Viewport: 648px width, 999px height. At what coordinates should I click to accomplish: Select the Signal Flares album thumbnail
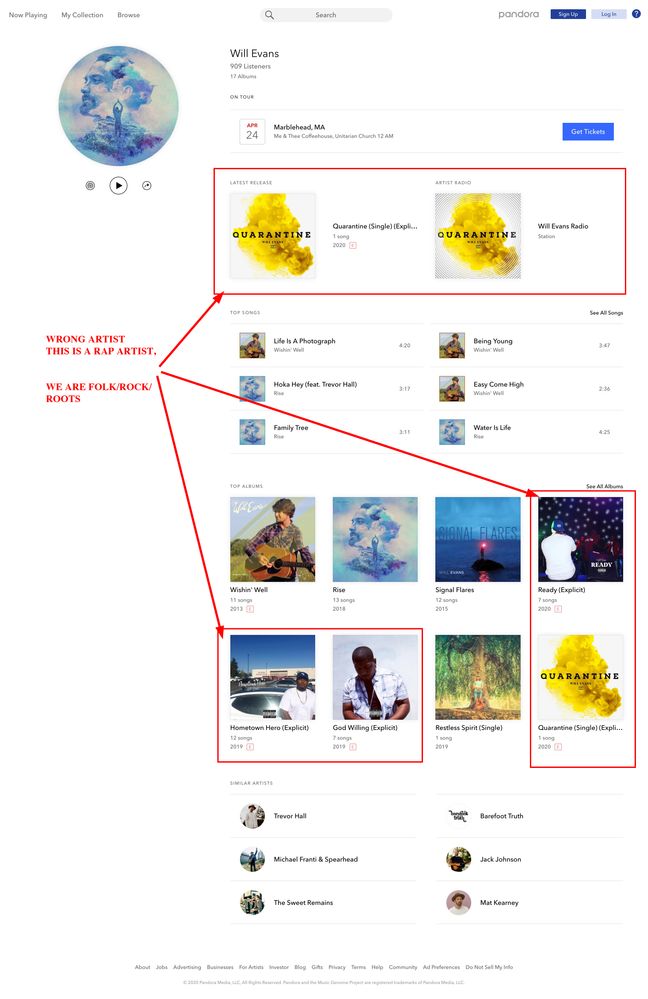coord(478,539)
